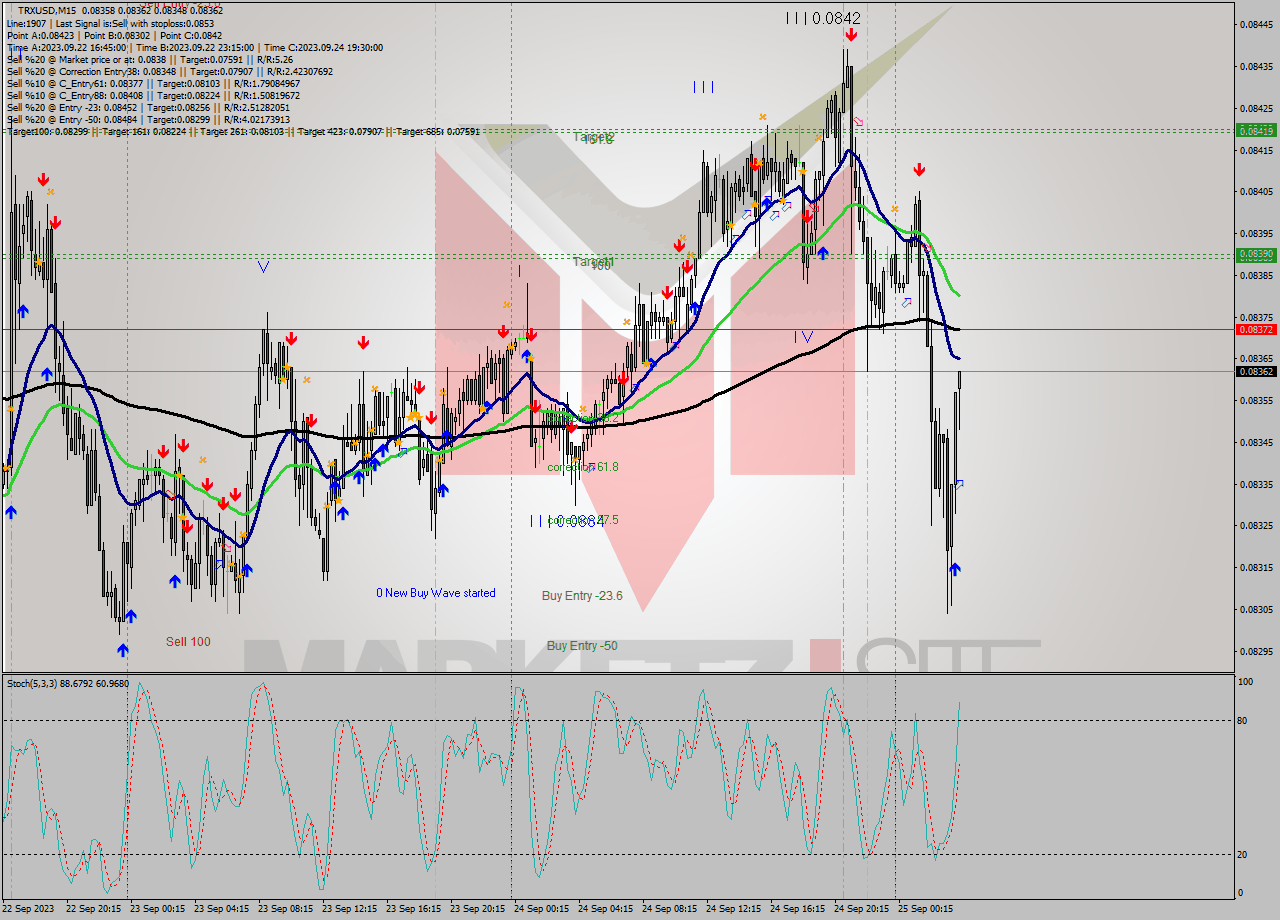
Task: Click the '22 Sep 2023' time axis label
Action: click(x=29, y=909)
